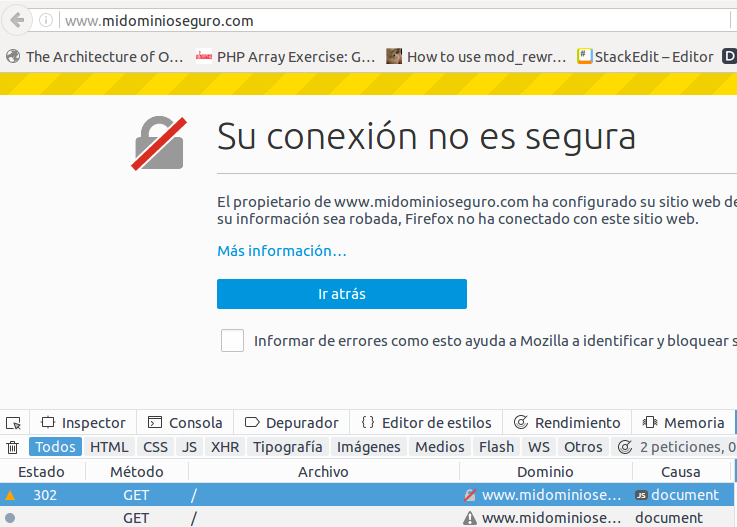Clear network log with trash icon

tap(13, 447)
